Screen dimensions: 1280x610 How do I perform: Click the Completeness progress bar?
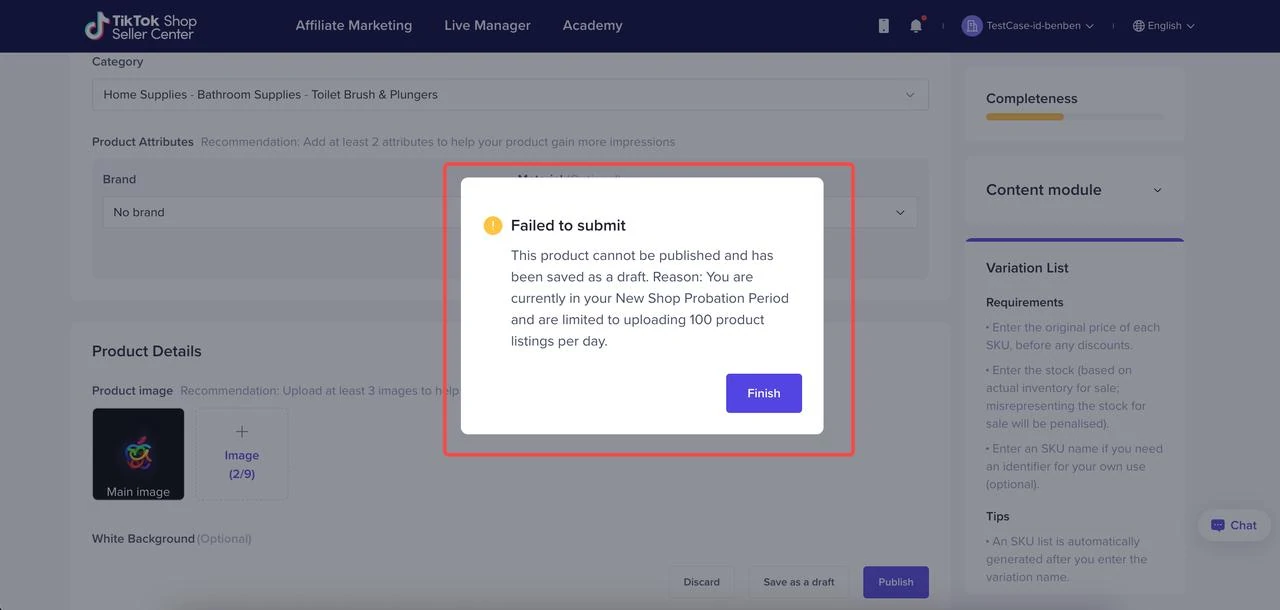[1074, 117]
